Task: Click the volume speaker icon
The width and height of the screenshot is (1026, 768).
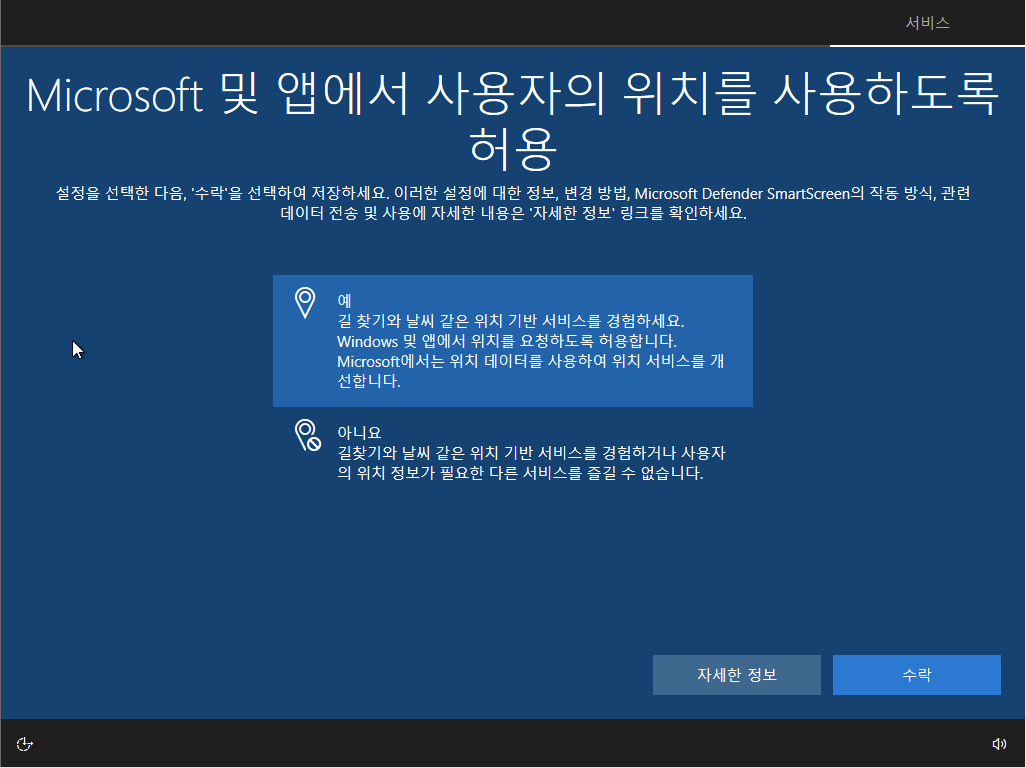Action: [x=999, y=744]
